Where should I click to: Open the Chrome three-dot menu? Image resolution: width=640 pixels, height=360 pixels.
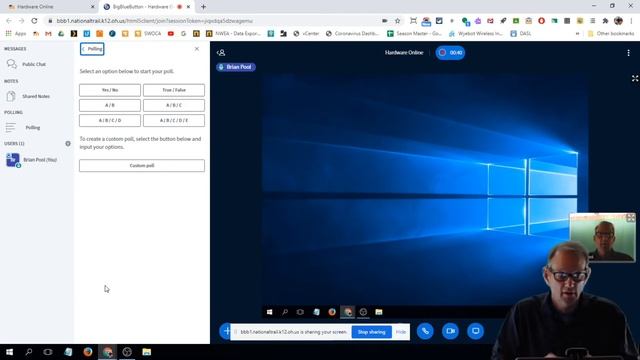[631, 20]
